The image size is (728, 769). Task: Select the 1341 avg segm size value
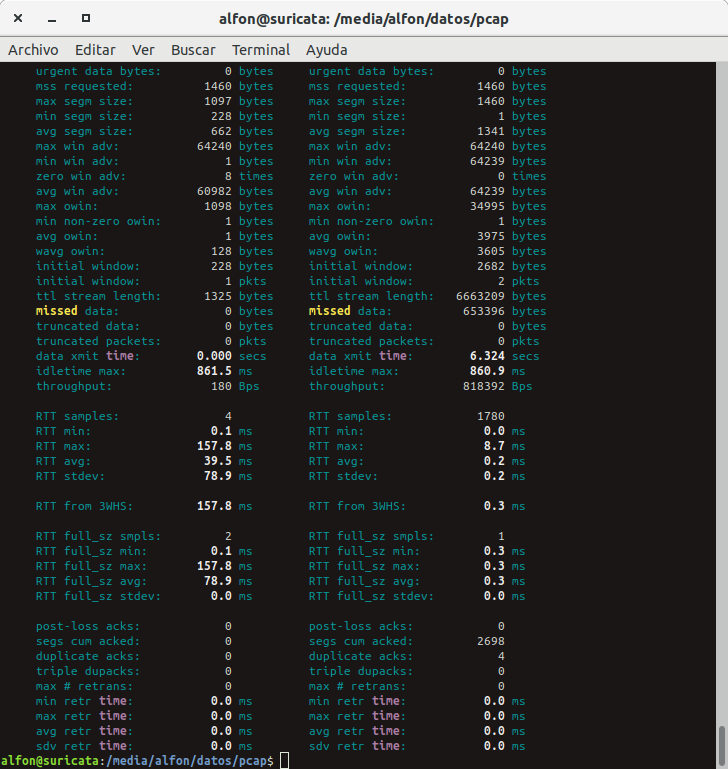click(x=491, y=131)
